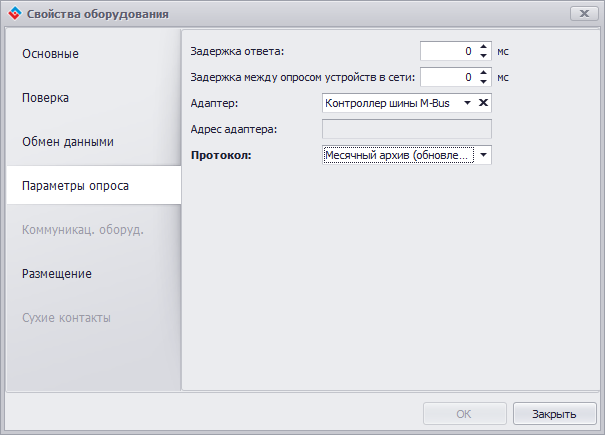605x435 pixels.
Task: Open the Размещение tab
Action: (57, 274)
